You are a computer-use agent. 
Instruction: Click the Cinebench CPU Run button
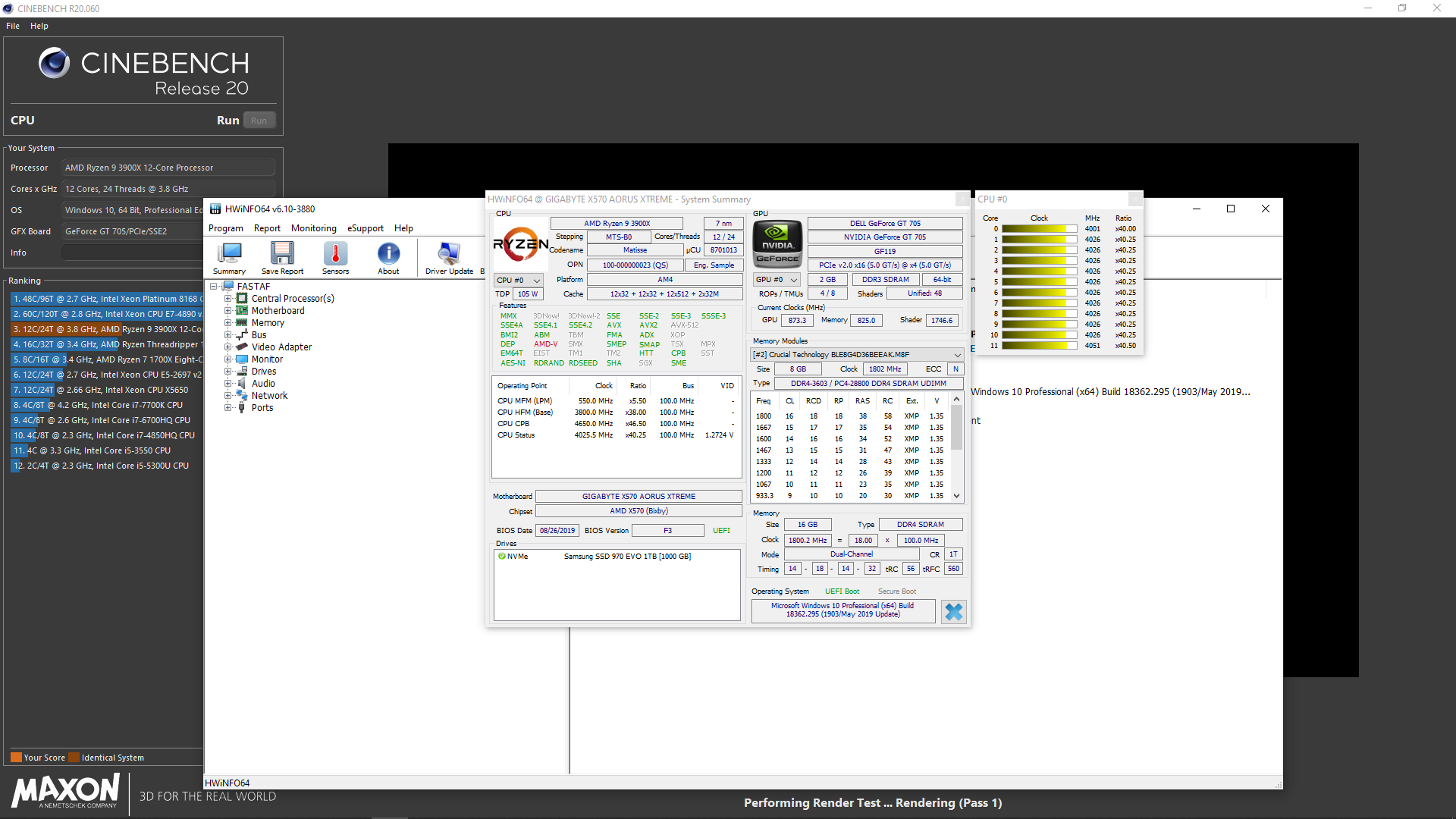(x=259, y=121)
